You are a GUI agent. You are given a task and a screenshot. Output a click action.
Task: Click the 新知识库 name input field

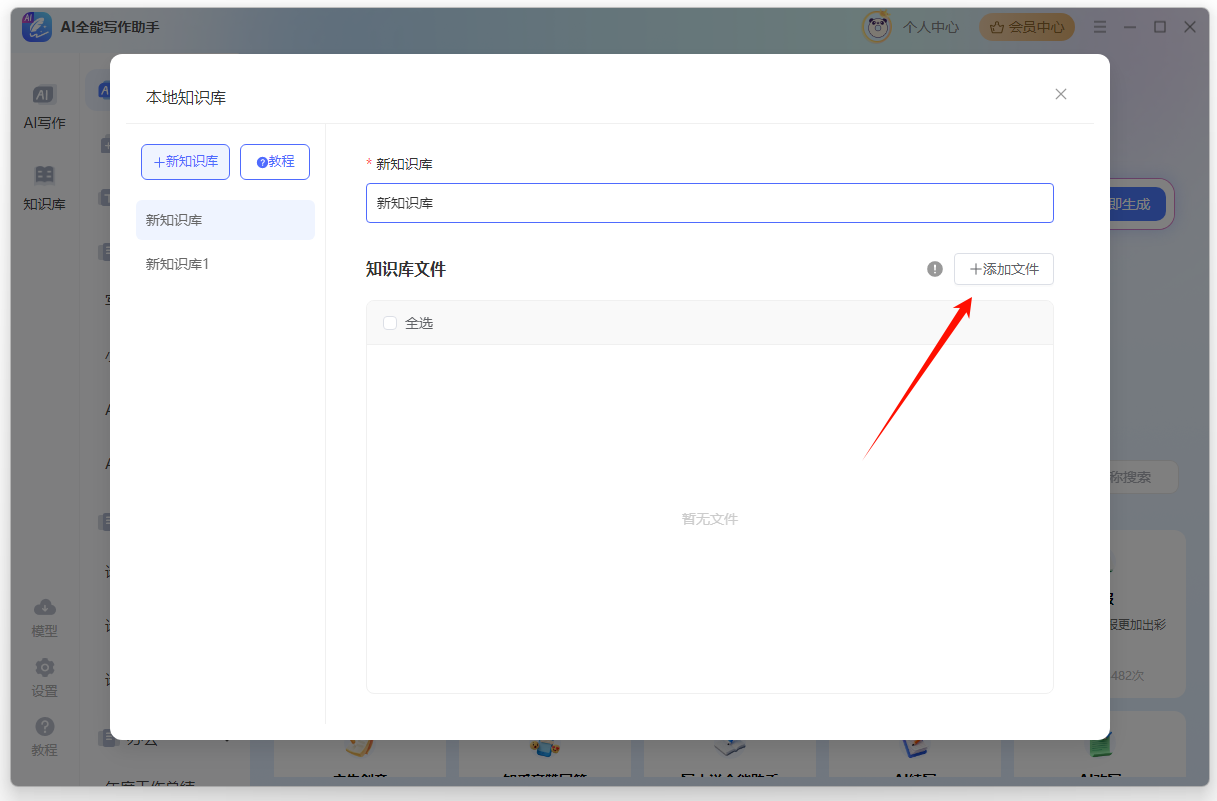[x=709, y=203]
